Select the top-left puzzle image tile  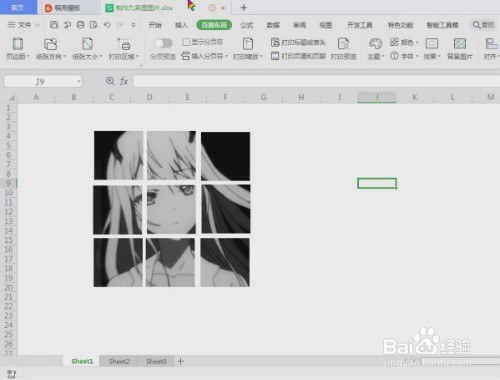pos(118,155)
